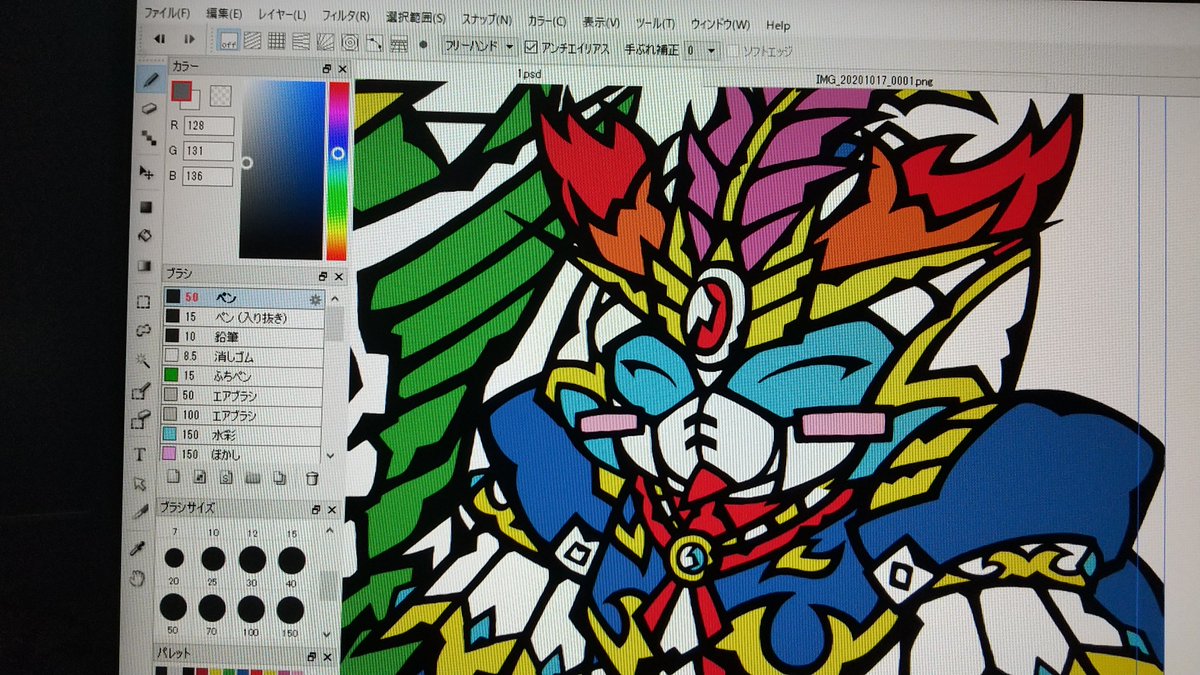
Task: Select the Pen brush tool in toolbar
Action: (x=151, y=77)
